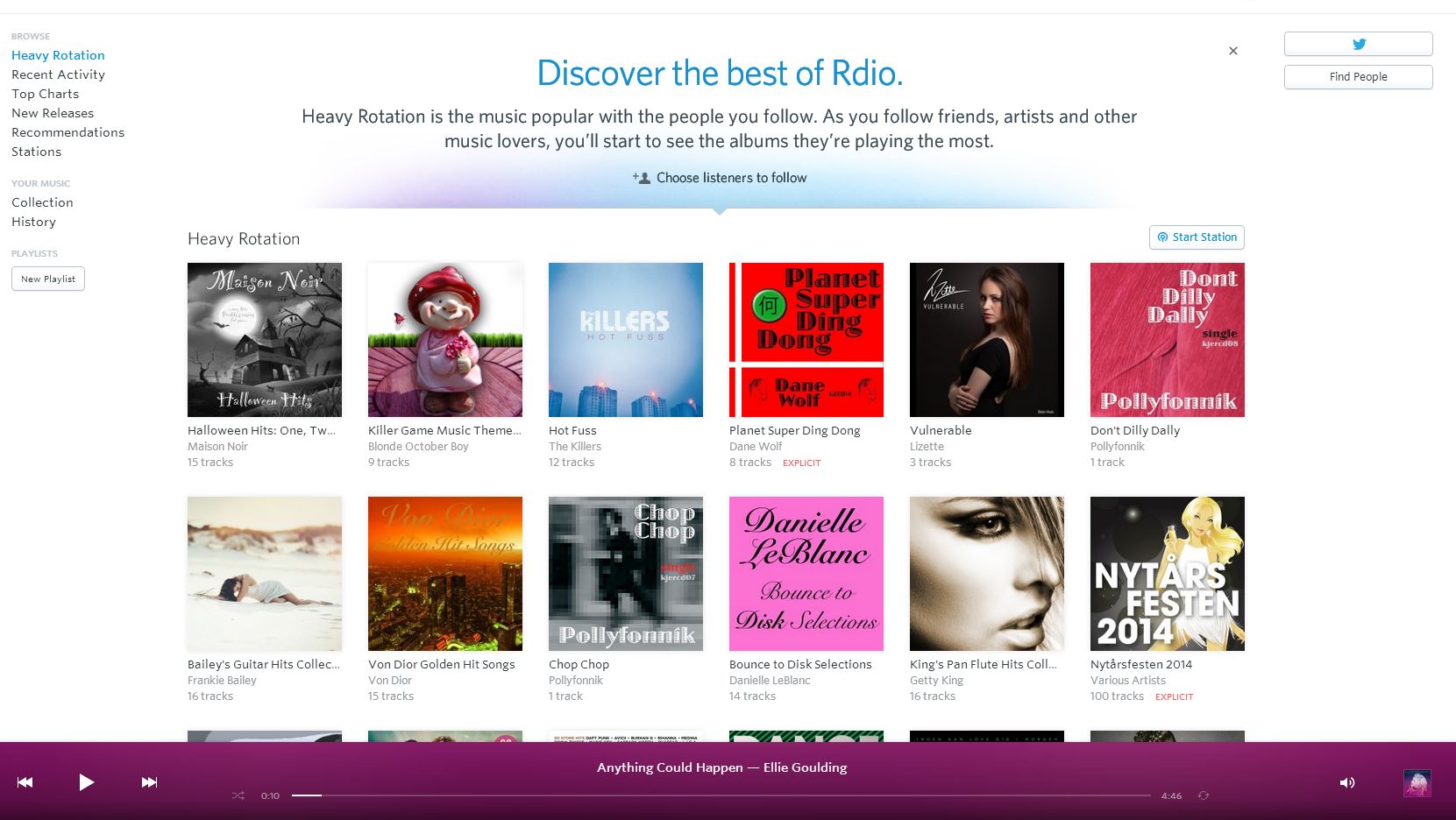Image resolution: width=1456 pixels, height=820 pixels.
Task: Go to Top Charts
Action: [x=45, y=94]
